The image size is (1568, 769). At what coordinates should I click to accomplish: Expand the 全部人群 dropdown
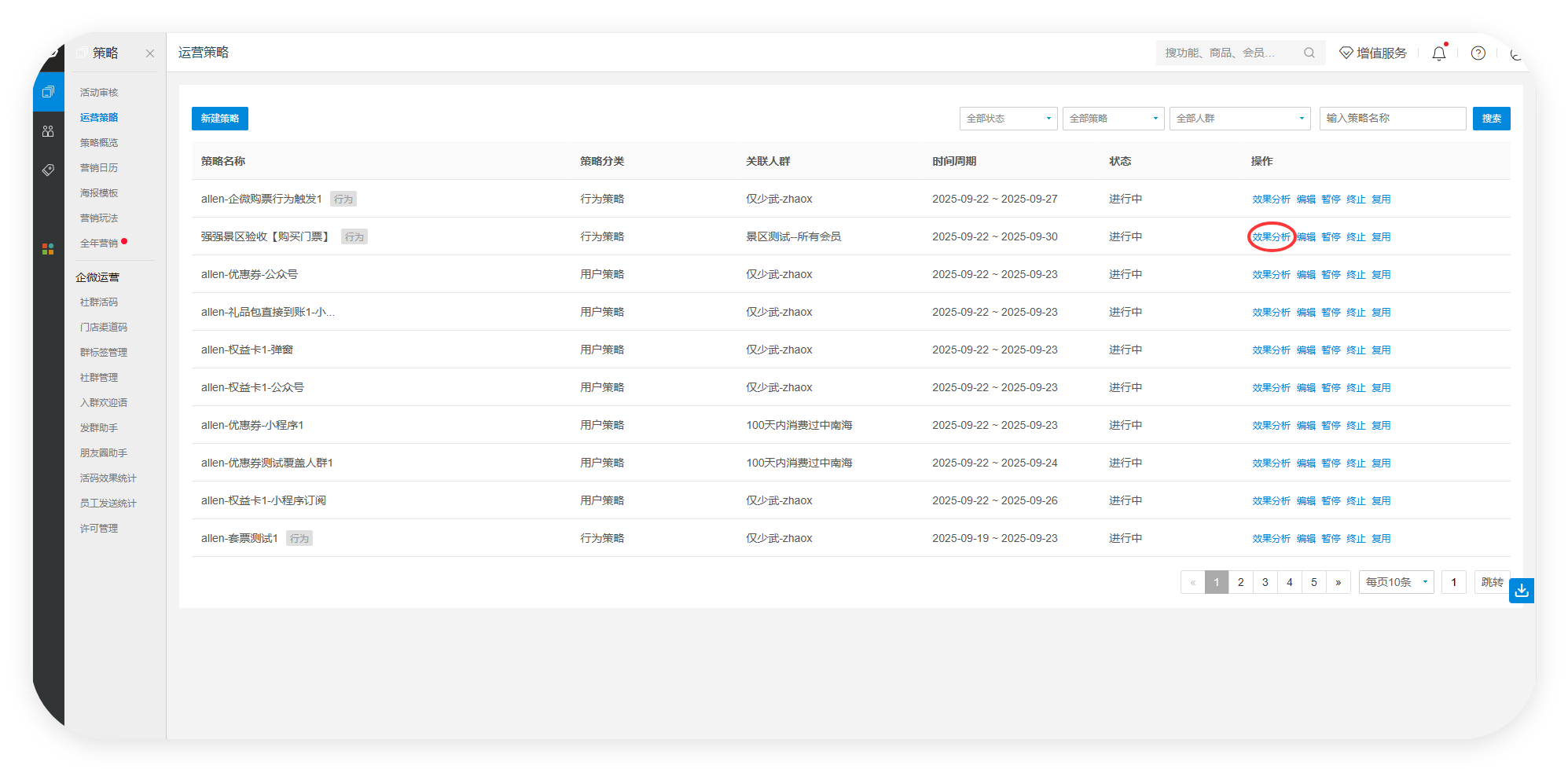point(1239,119)
